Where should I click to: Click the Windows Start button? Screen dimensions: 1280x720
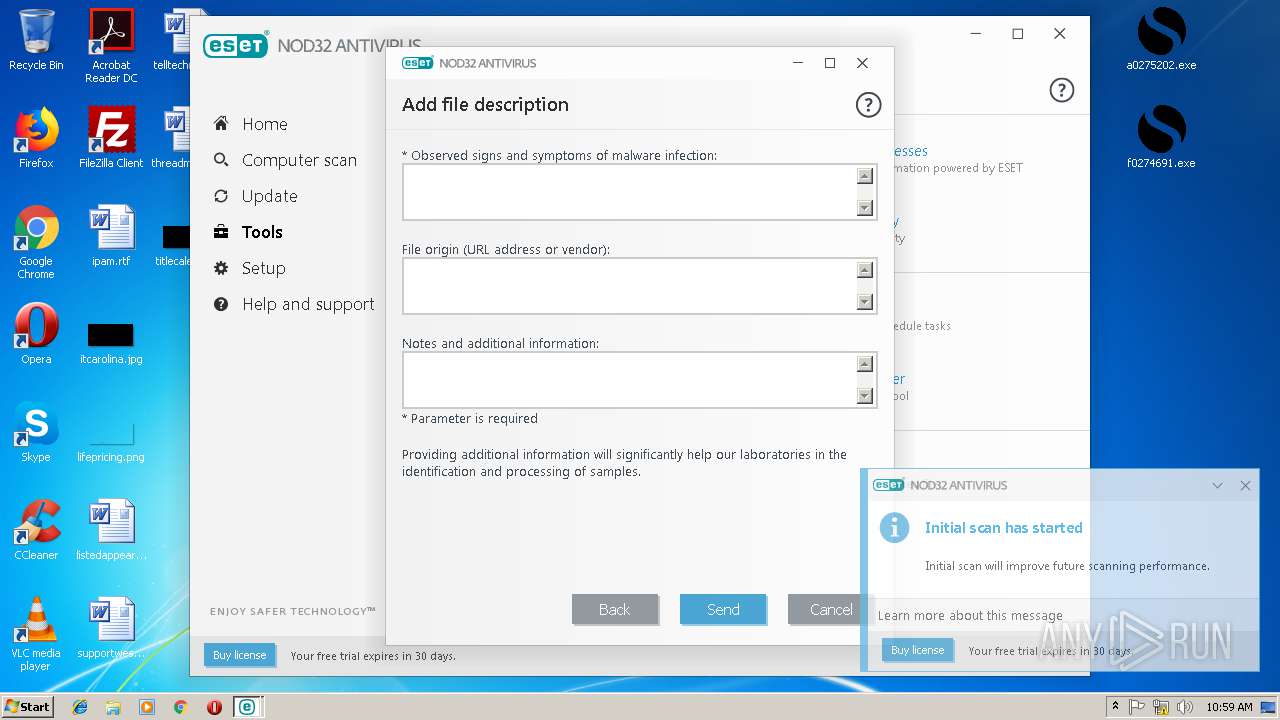click(27, 706)
